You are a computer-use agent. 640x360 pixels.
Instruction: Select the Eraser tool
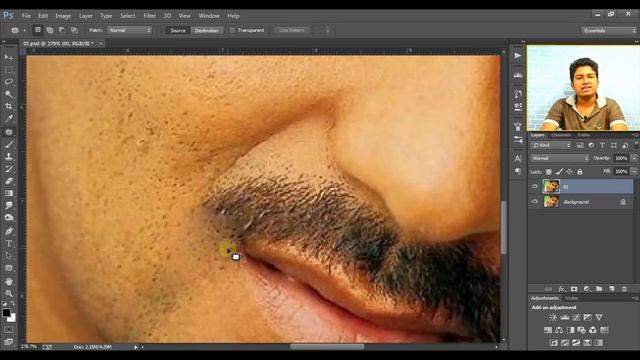tap(9, 181)
